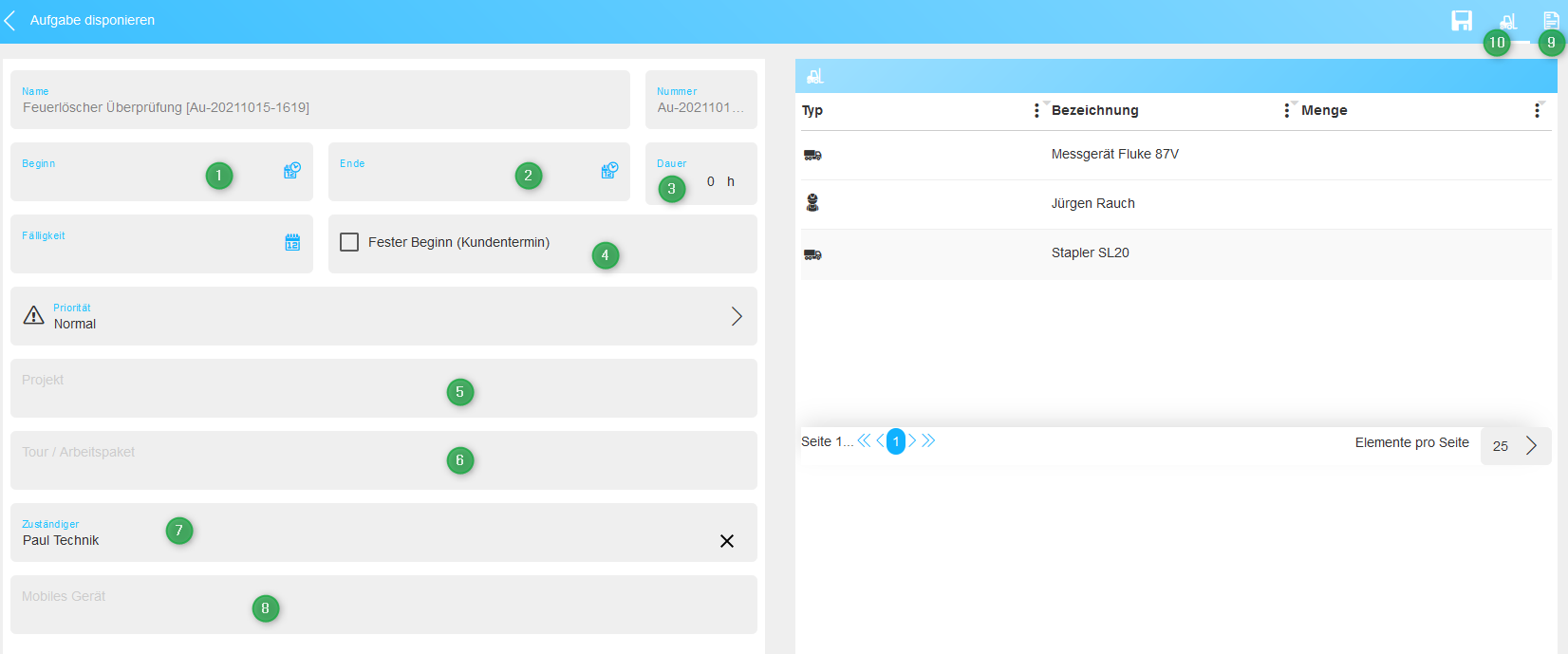Screen dimensions: 1568x654
Task: Open the Typ column options menu
Action: (1036, 111)
